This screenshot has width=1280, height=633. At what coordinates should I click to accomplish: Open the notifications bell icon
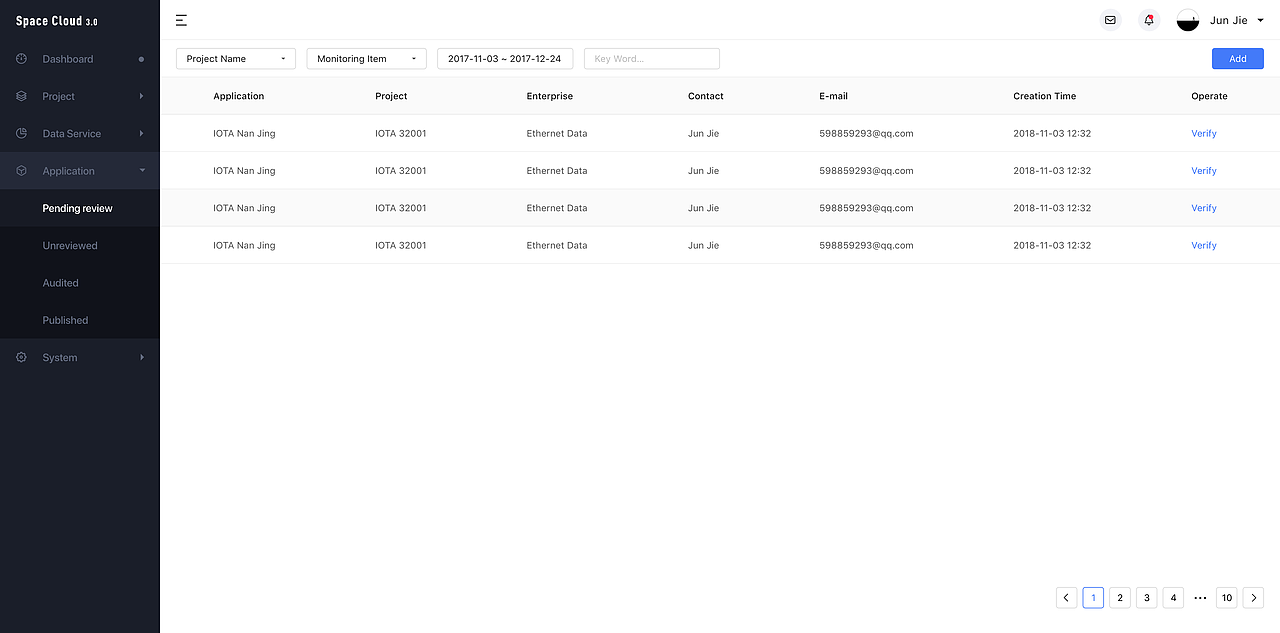coord(1149,20)
